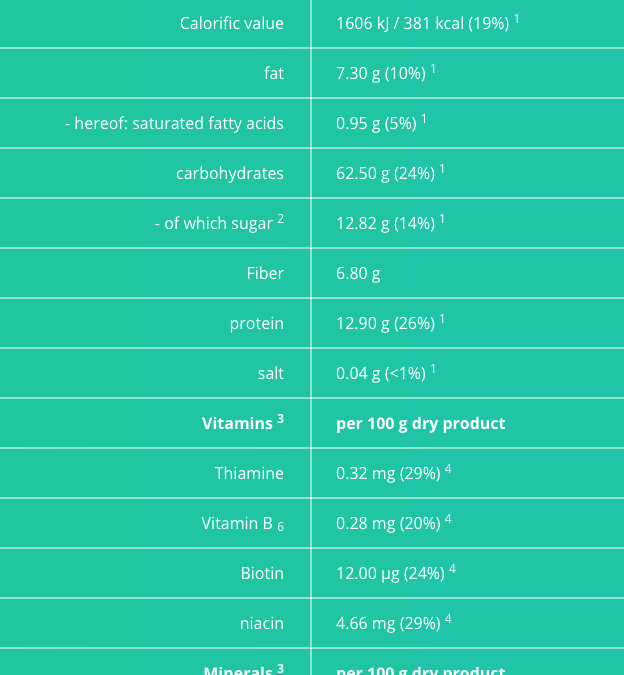The height and width of the screenshot is (675, 624).
Task: Click the "Vitamin B 6" row label
Action: pyautogui.click(x=242, y=523)
